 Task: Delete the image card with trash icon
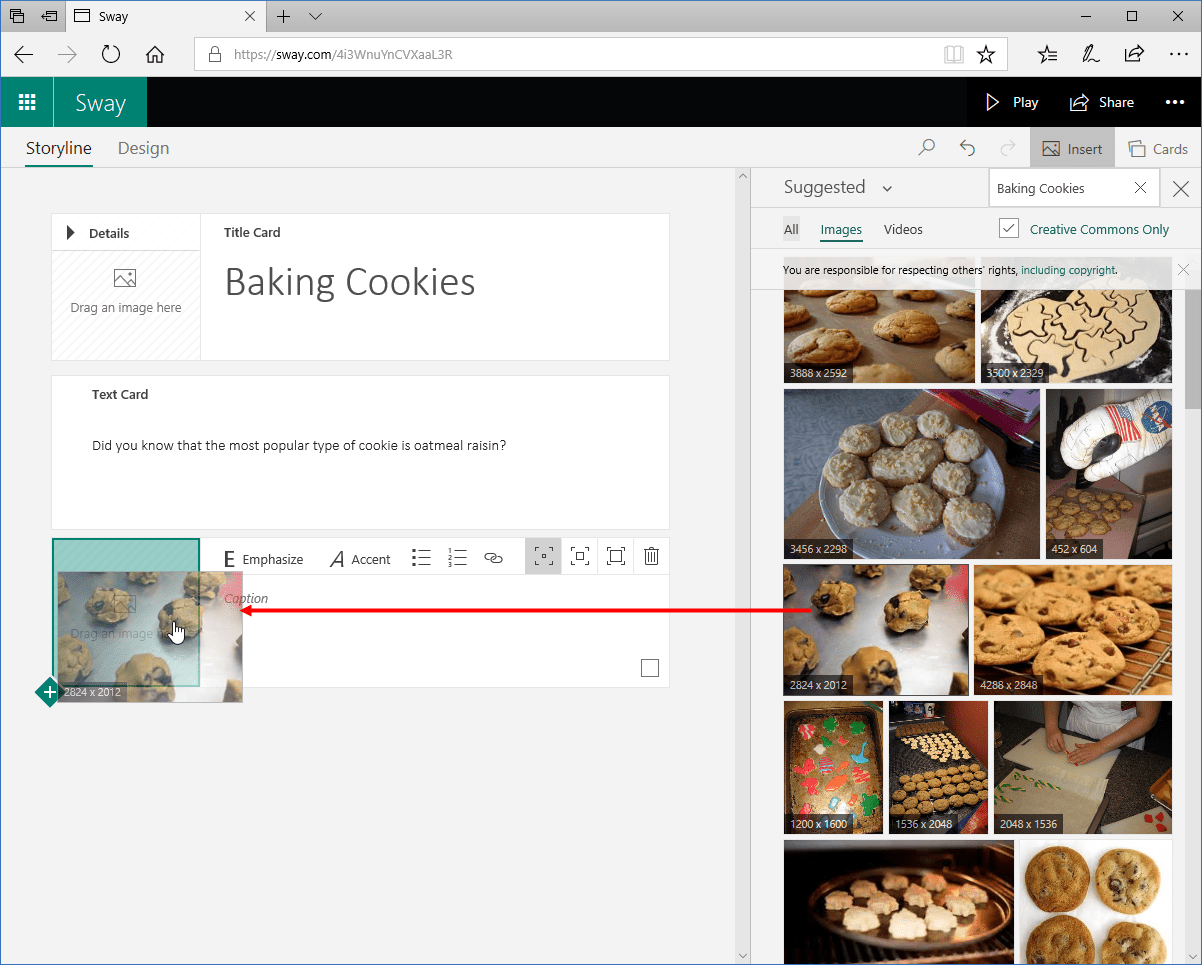click(652, 556)
